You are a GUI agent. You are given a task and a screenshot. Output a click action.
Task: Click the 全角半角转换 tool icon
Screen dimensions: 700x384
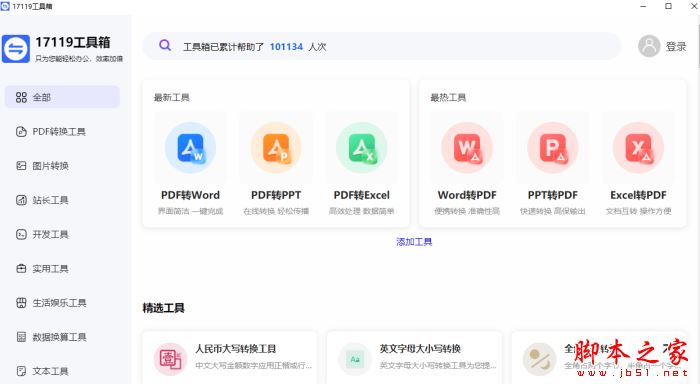click(539, 359)
